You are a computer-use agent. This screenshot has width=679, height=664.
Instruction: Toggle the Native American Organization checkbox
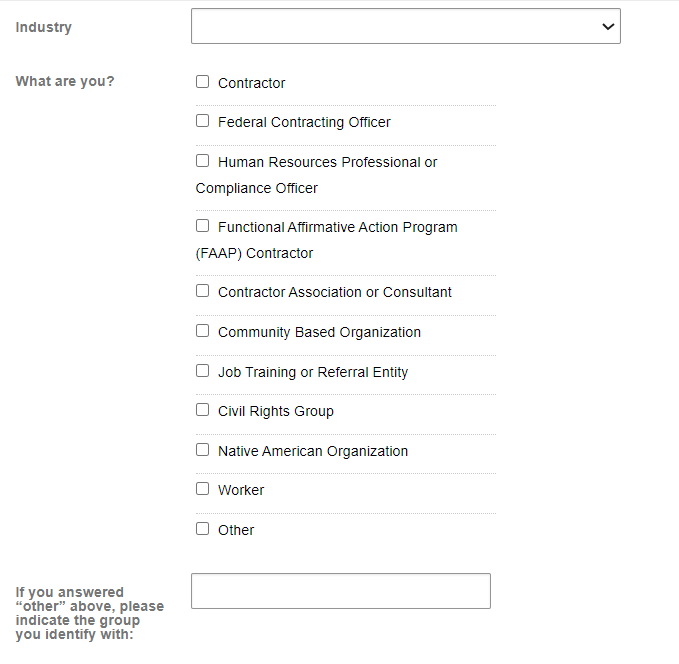[x=203, y=450]
